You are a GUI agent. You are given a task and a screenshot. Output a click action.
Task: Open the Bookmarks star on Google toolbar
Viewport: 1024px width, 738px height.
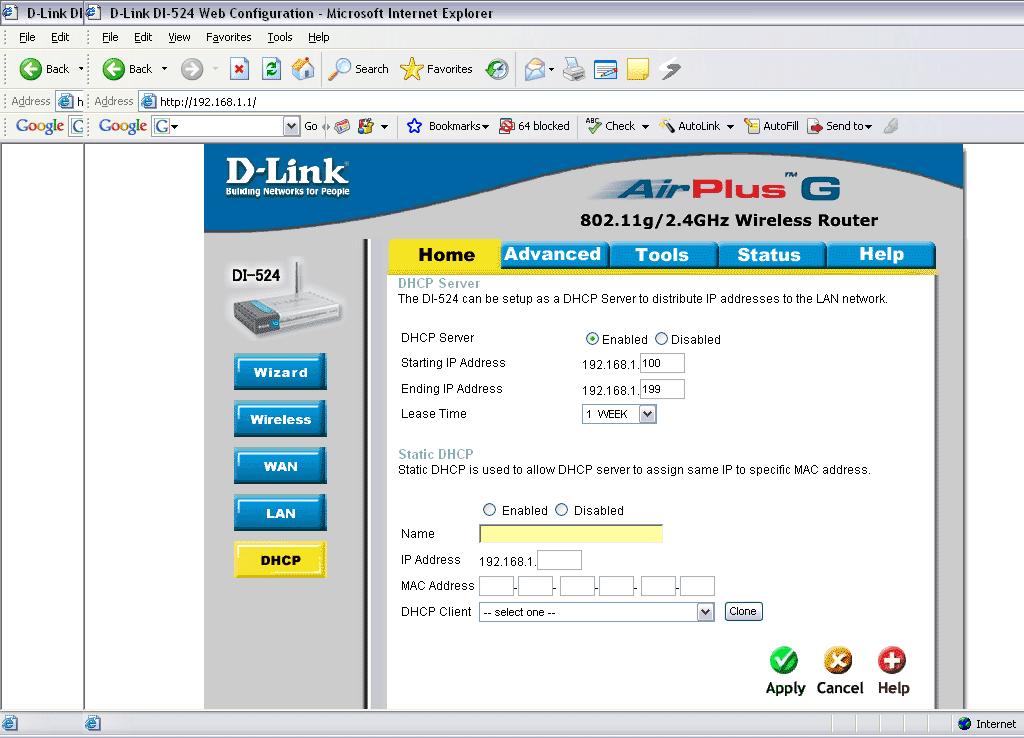[x=414, y=126]
